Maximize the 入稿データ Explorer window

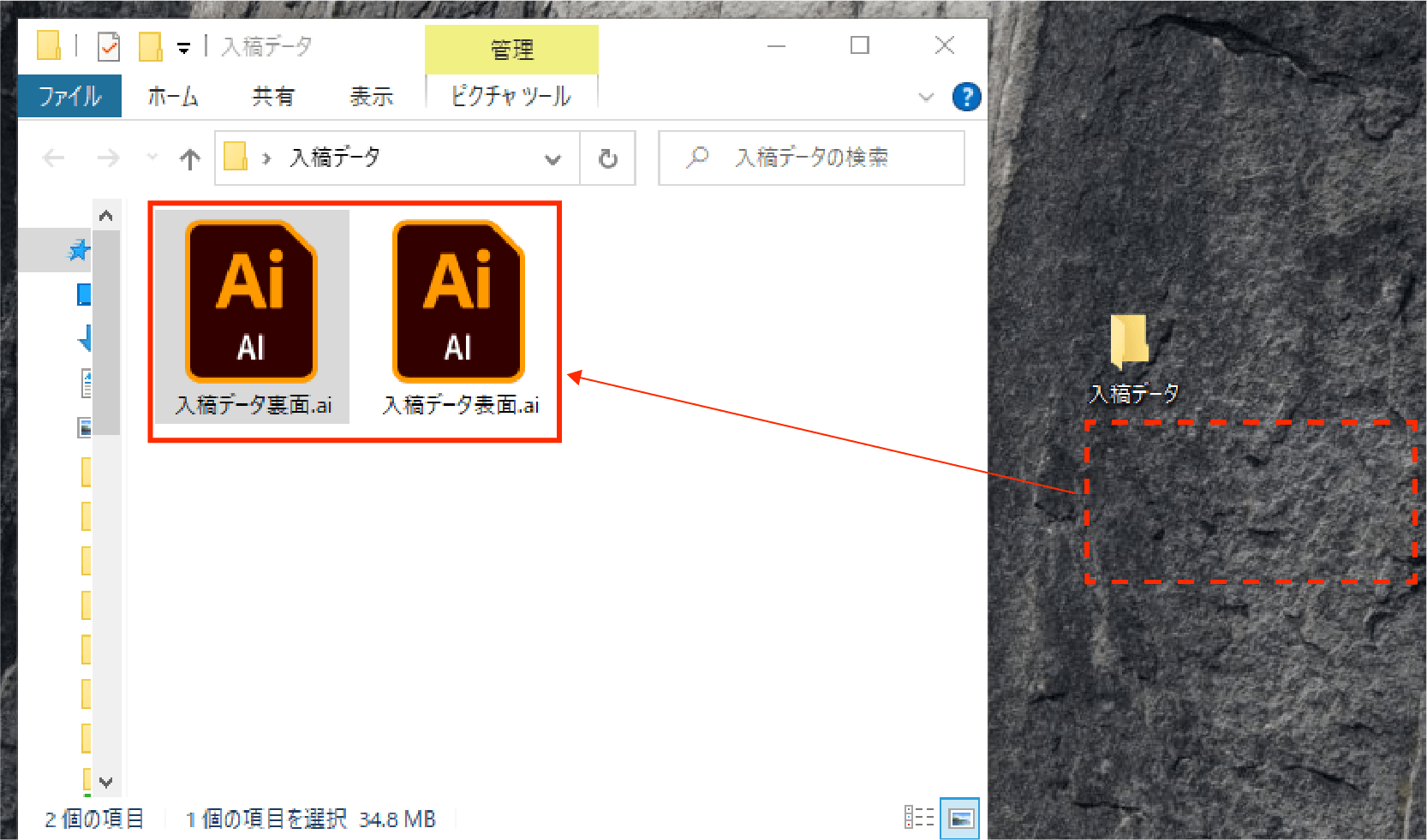(860, 45)
